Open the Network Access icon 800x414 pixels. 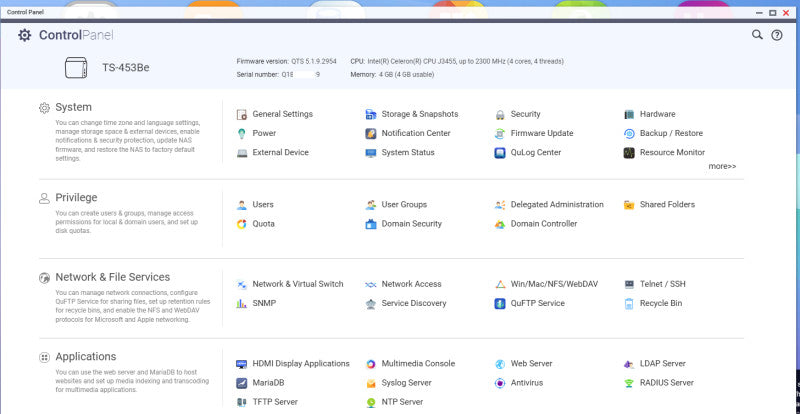coord(371,284)
